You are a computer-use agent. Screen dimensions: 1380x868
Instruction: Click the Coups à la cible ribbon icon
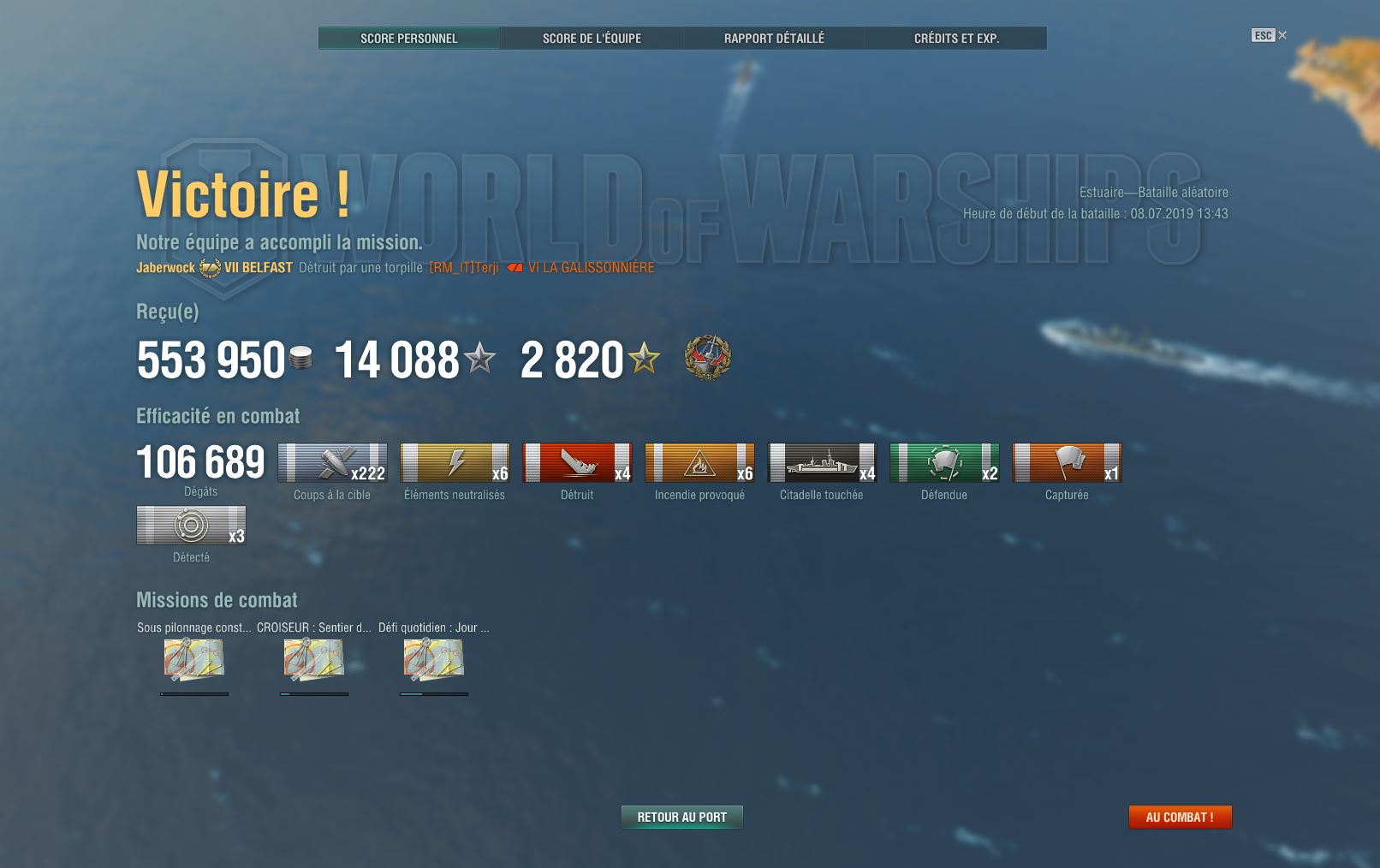tap(332, 463)
